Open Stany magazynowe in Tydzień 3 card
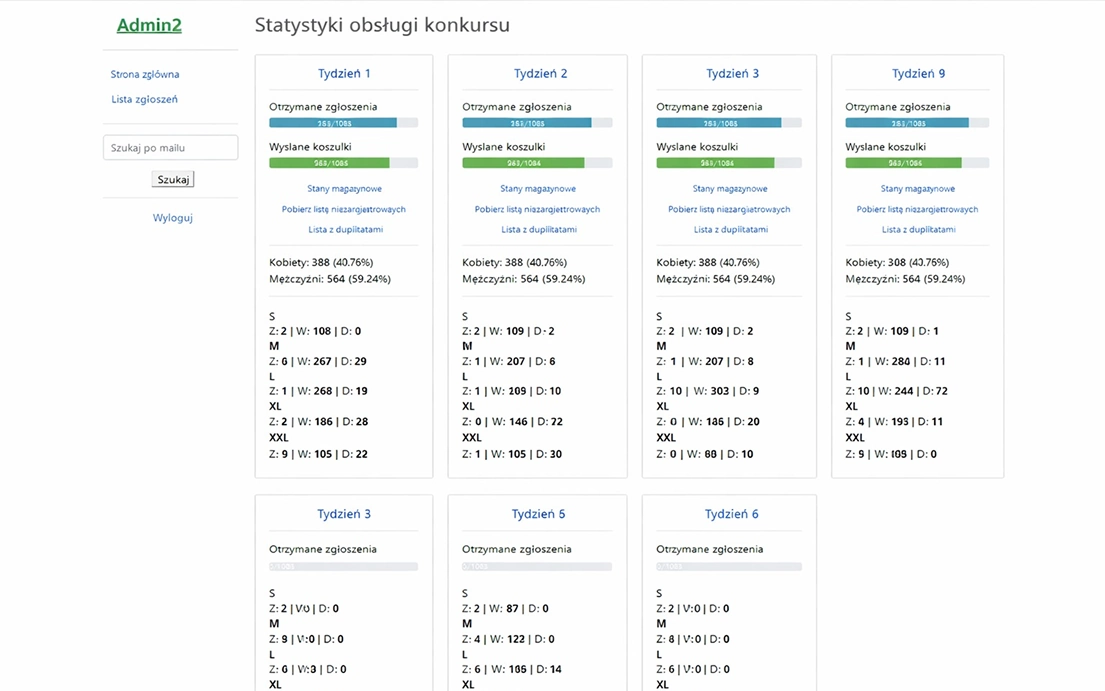This screenshot has height=691, width=1105. tap(730, 189)
